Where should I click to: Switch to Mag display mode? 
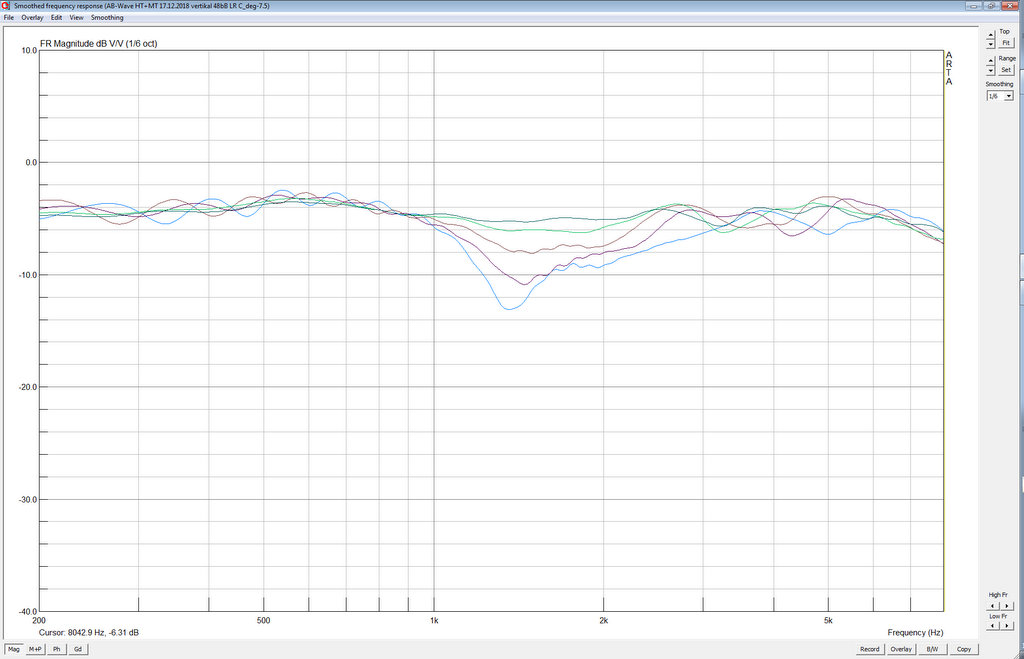pos(14,649)
